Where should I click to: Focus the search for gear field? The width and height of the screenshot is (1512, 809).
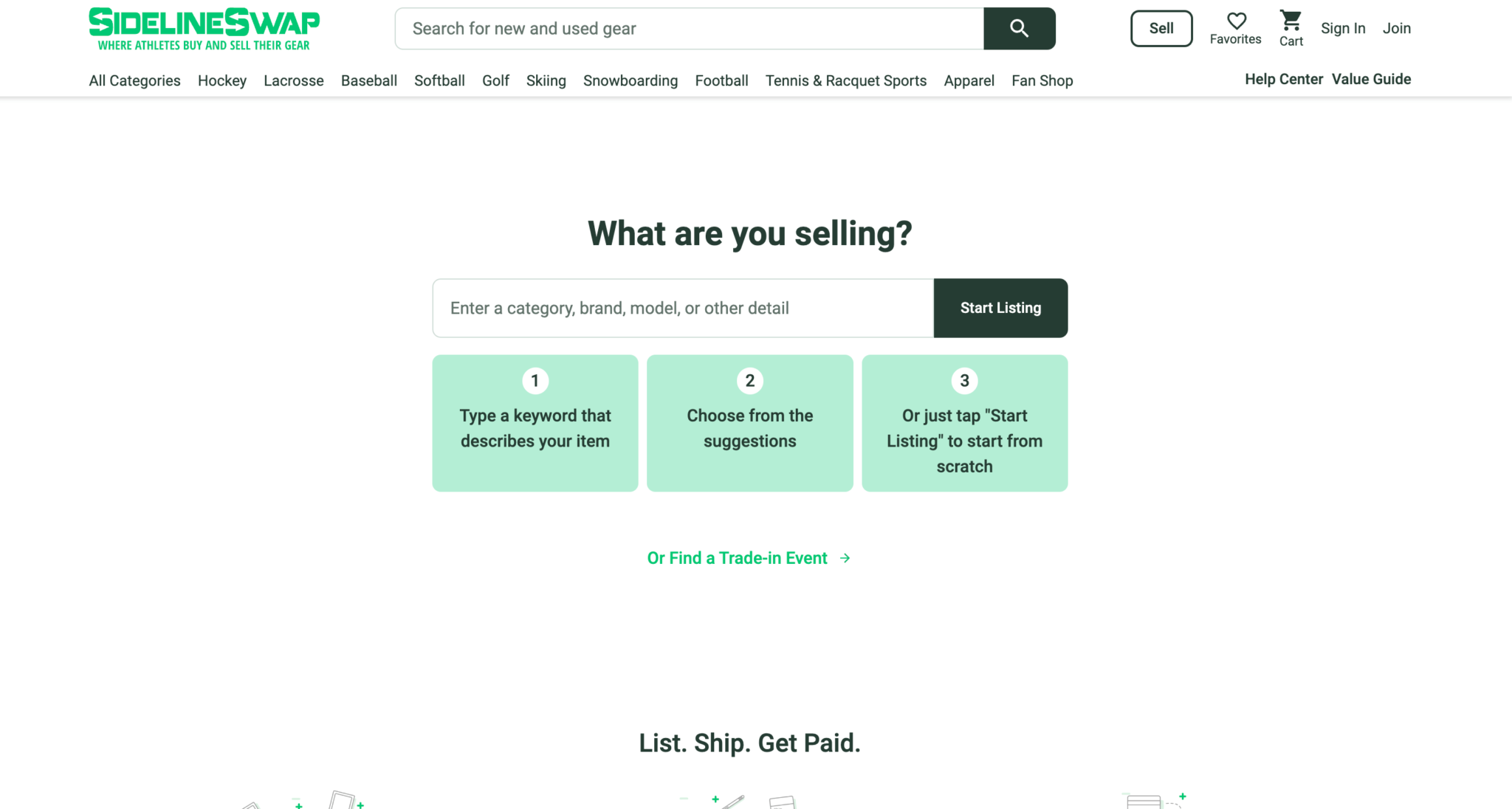(690, 29)
